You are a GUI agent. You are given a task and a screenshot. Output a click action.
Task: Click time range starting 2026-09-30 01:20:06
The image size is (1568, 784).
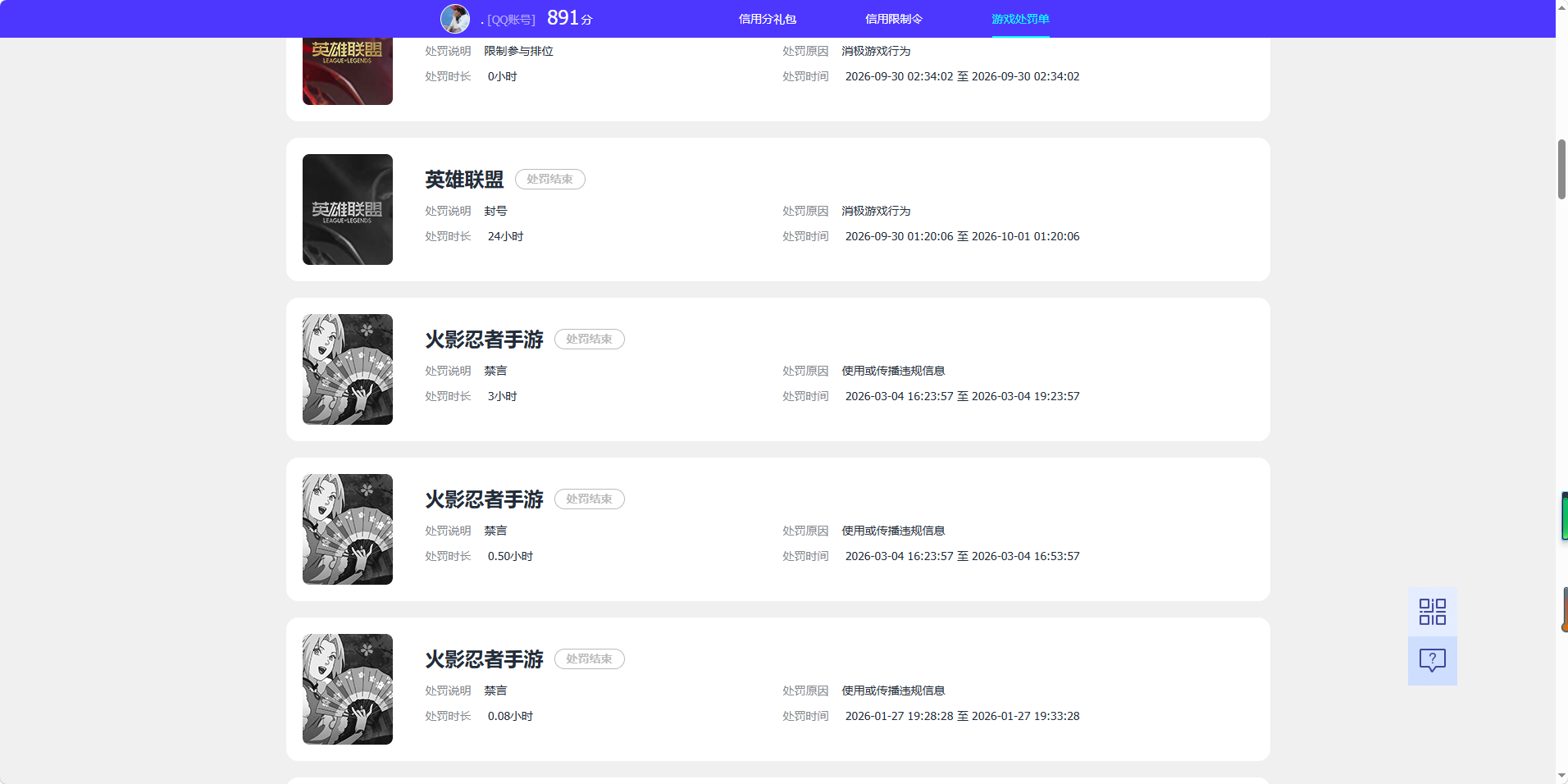962,236
